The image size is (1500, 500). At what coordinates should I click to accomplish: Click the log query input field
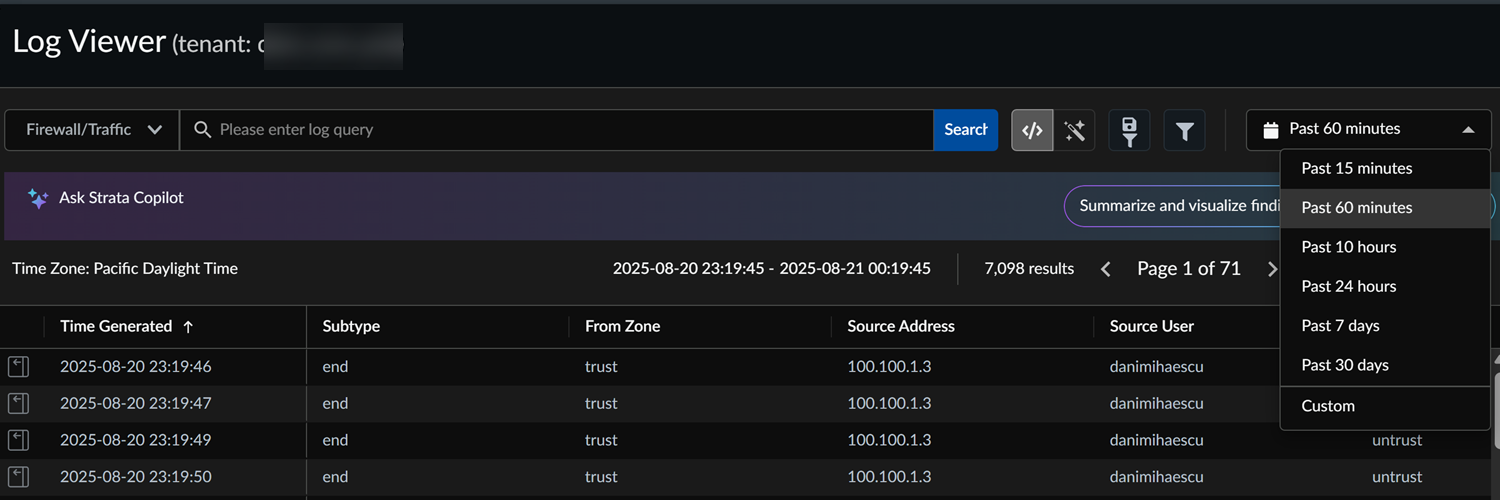tap(560, 130)
